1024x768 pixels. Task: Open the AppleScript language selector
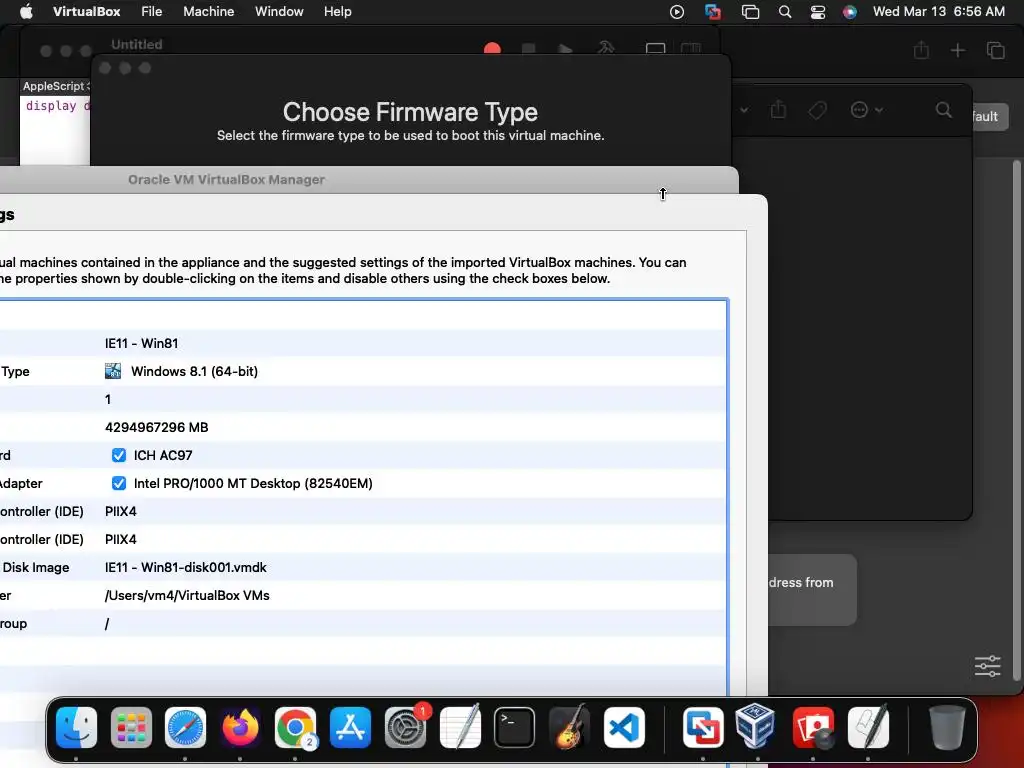click(x=56, y=86)
